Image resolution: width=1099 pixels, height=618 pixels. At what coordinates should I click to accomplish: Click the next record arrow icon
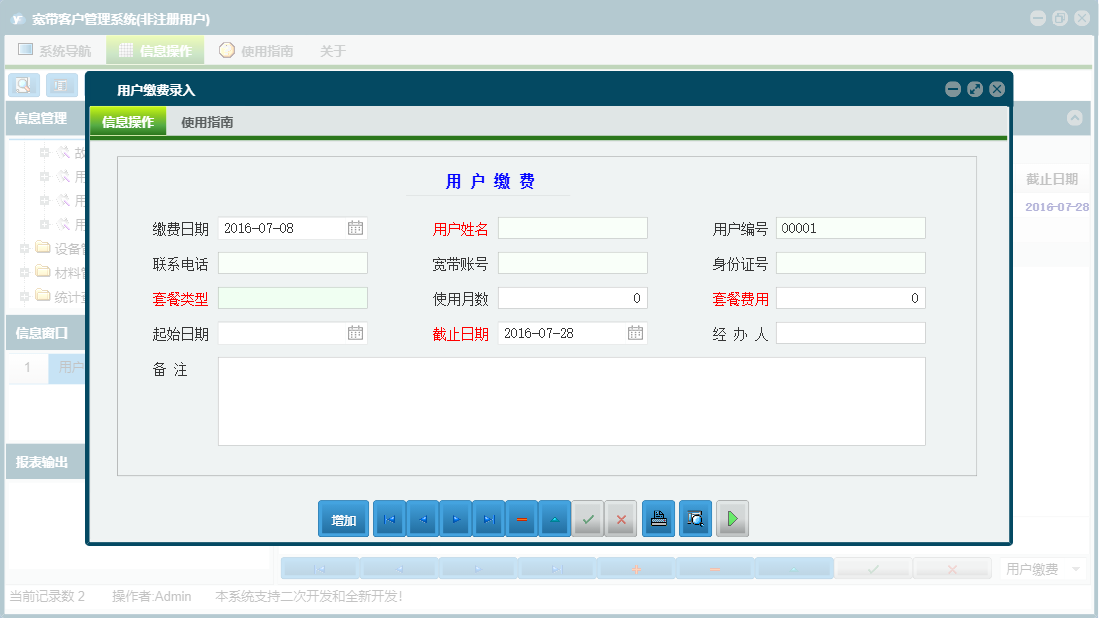455,518
